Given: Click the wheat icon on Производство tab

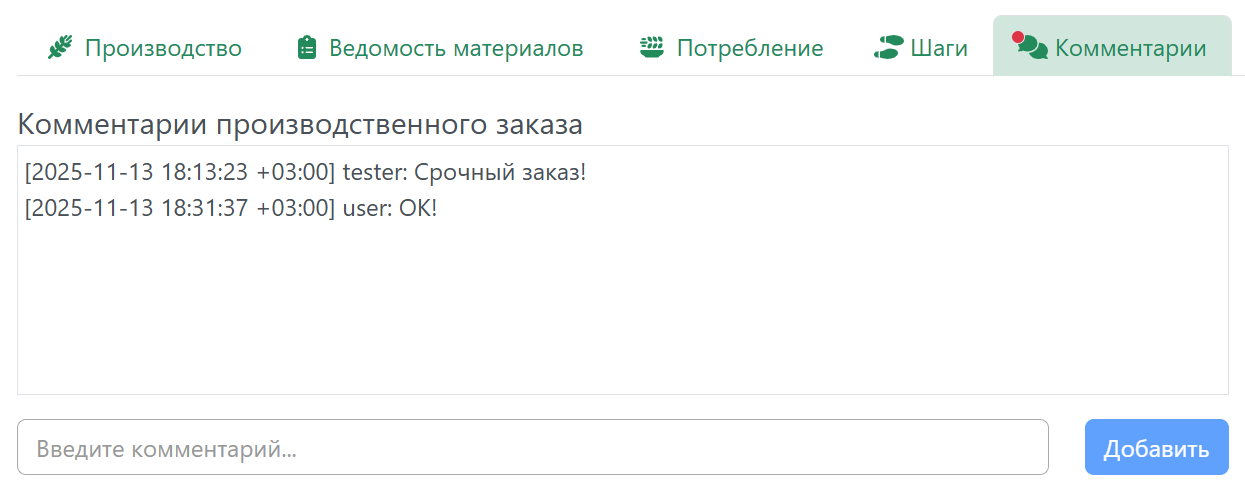Looking at the screenshot, I should (60, 48).
